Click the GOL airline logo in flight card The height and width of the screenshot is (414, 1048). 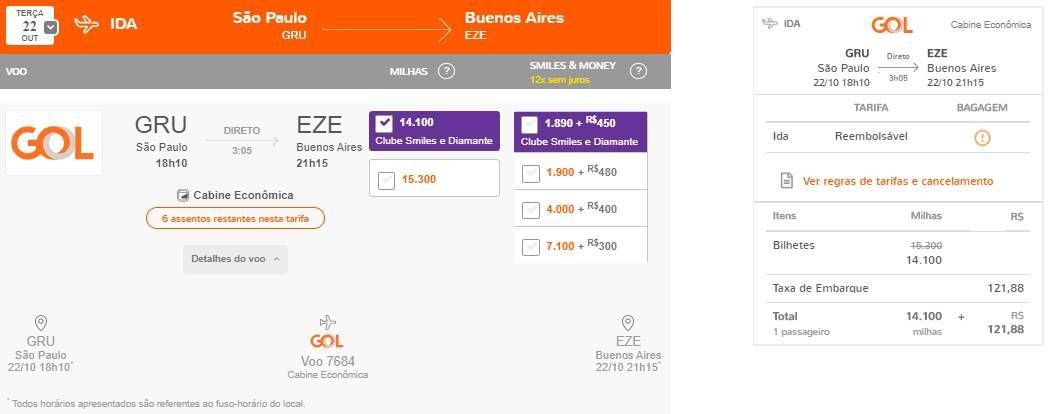(53, 143)
